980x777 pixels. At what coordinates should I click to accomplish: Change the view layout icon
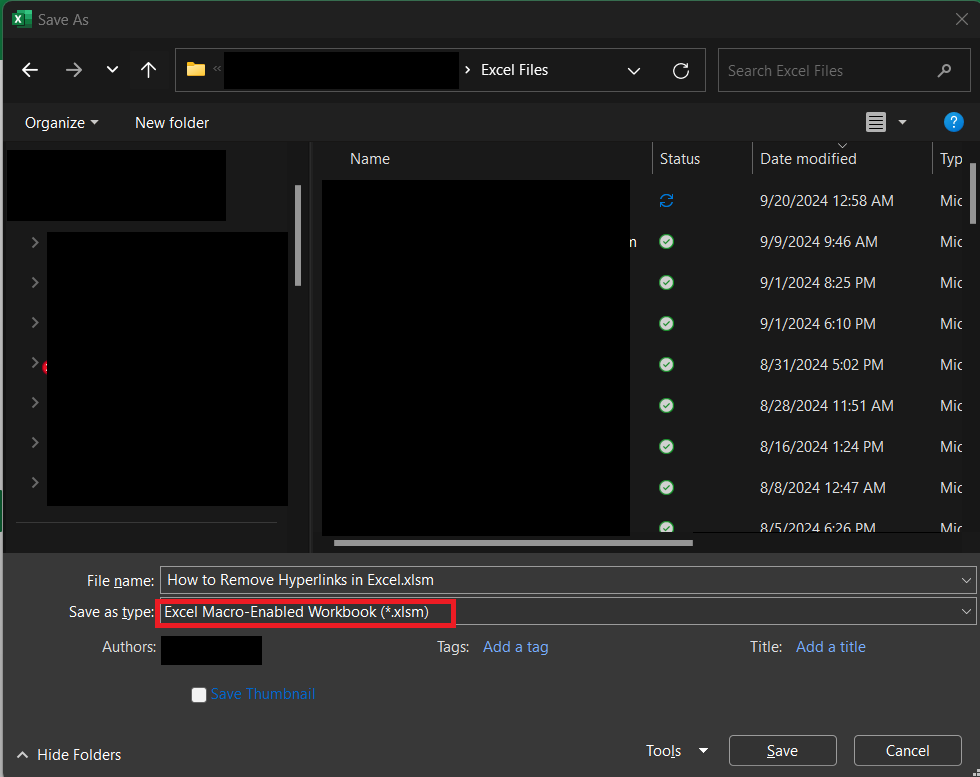click(x=876, y=122)
